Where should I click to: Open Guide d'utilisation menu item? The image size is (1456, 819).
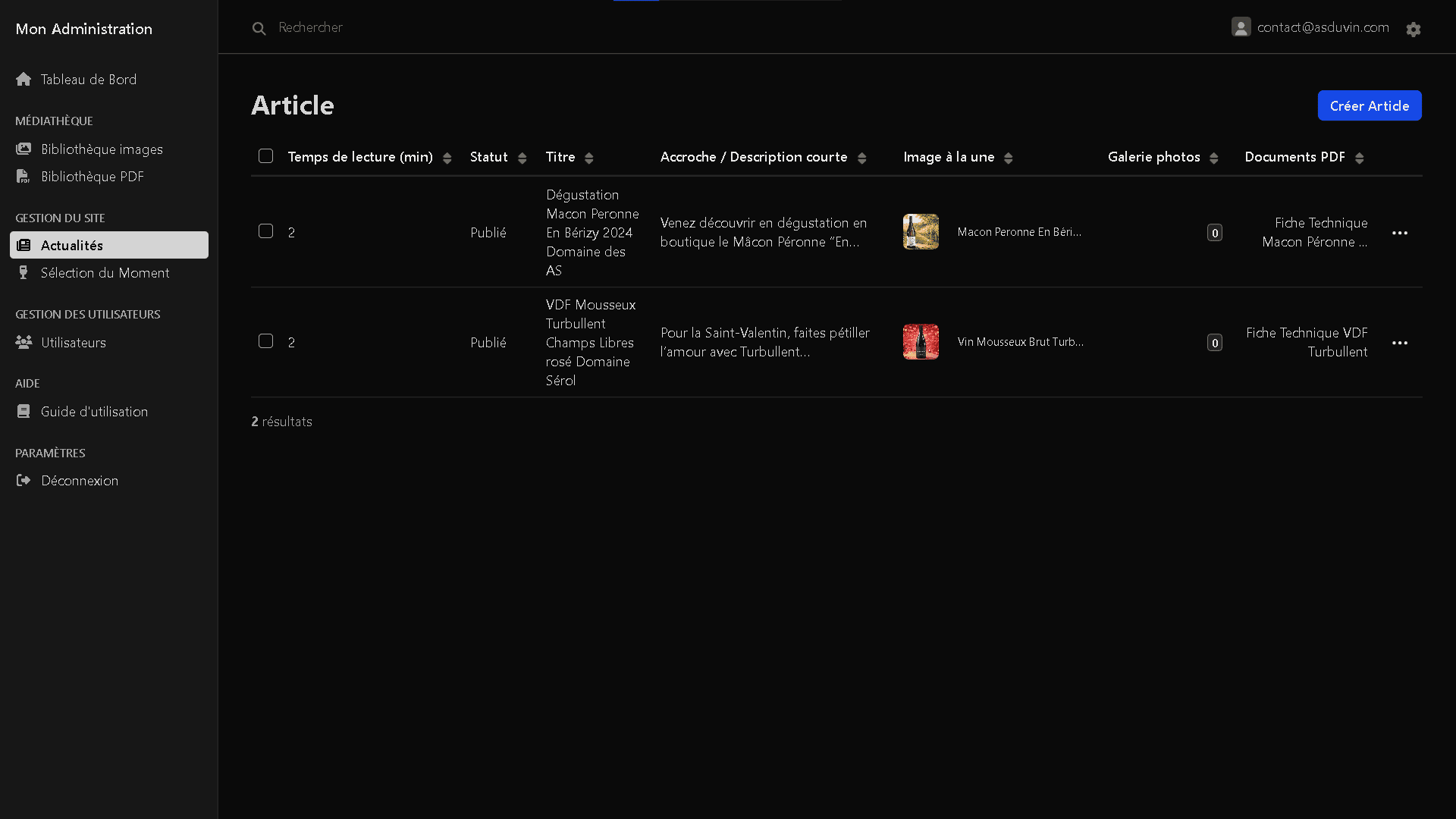tap(94, 412)
